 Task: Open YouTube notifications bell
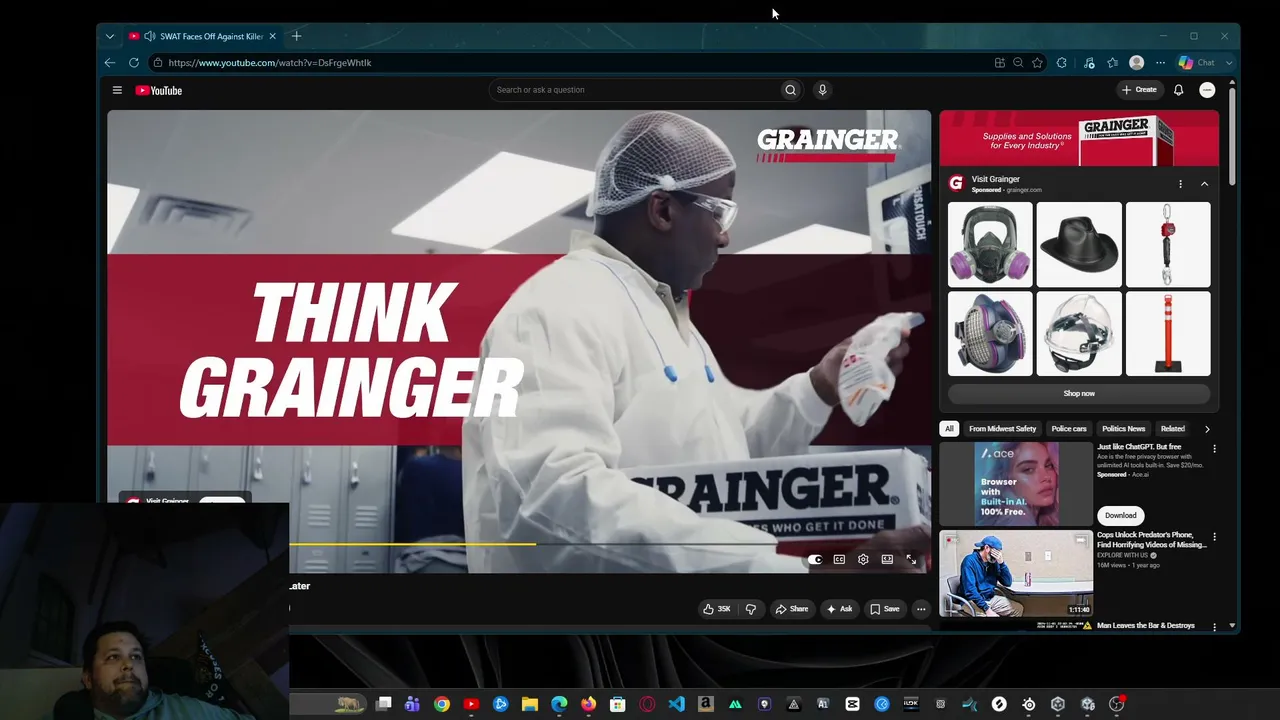pyautogui.click(x=1178, y=90)
